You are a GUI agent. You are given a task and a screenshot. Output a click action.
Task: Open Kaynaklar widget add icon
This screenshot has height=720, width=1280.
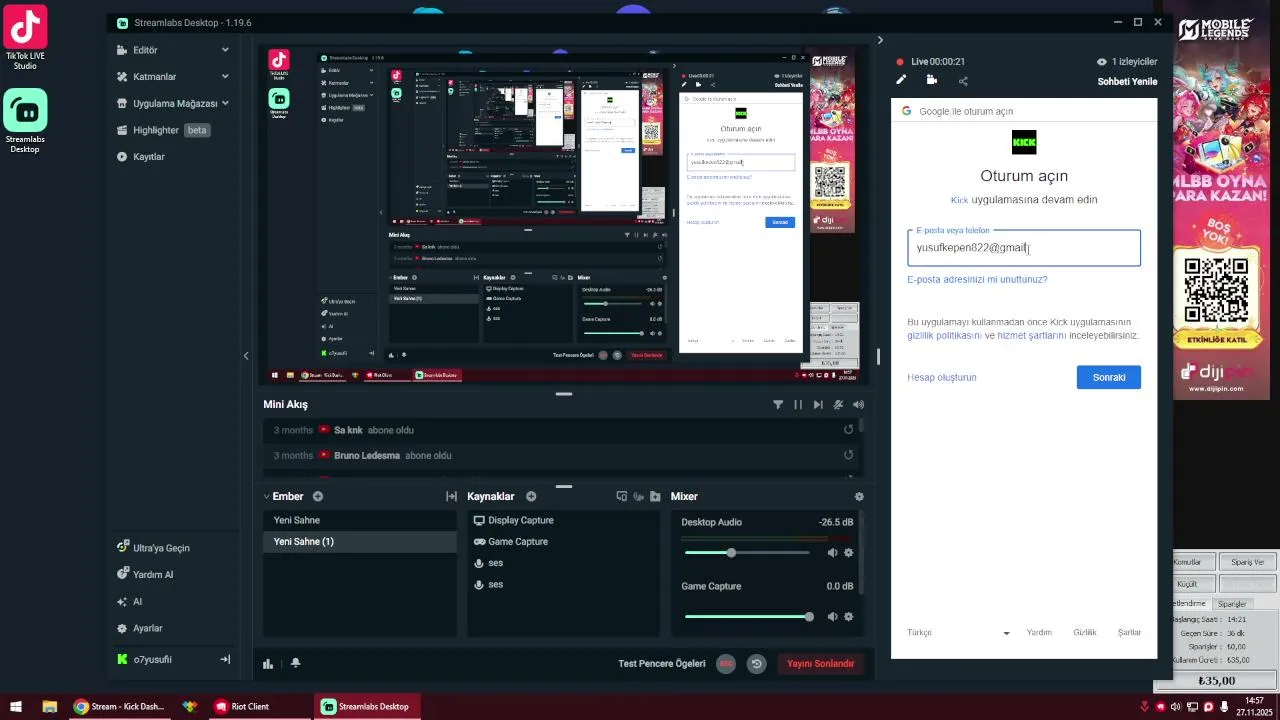pos(621,496)
